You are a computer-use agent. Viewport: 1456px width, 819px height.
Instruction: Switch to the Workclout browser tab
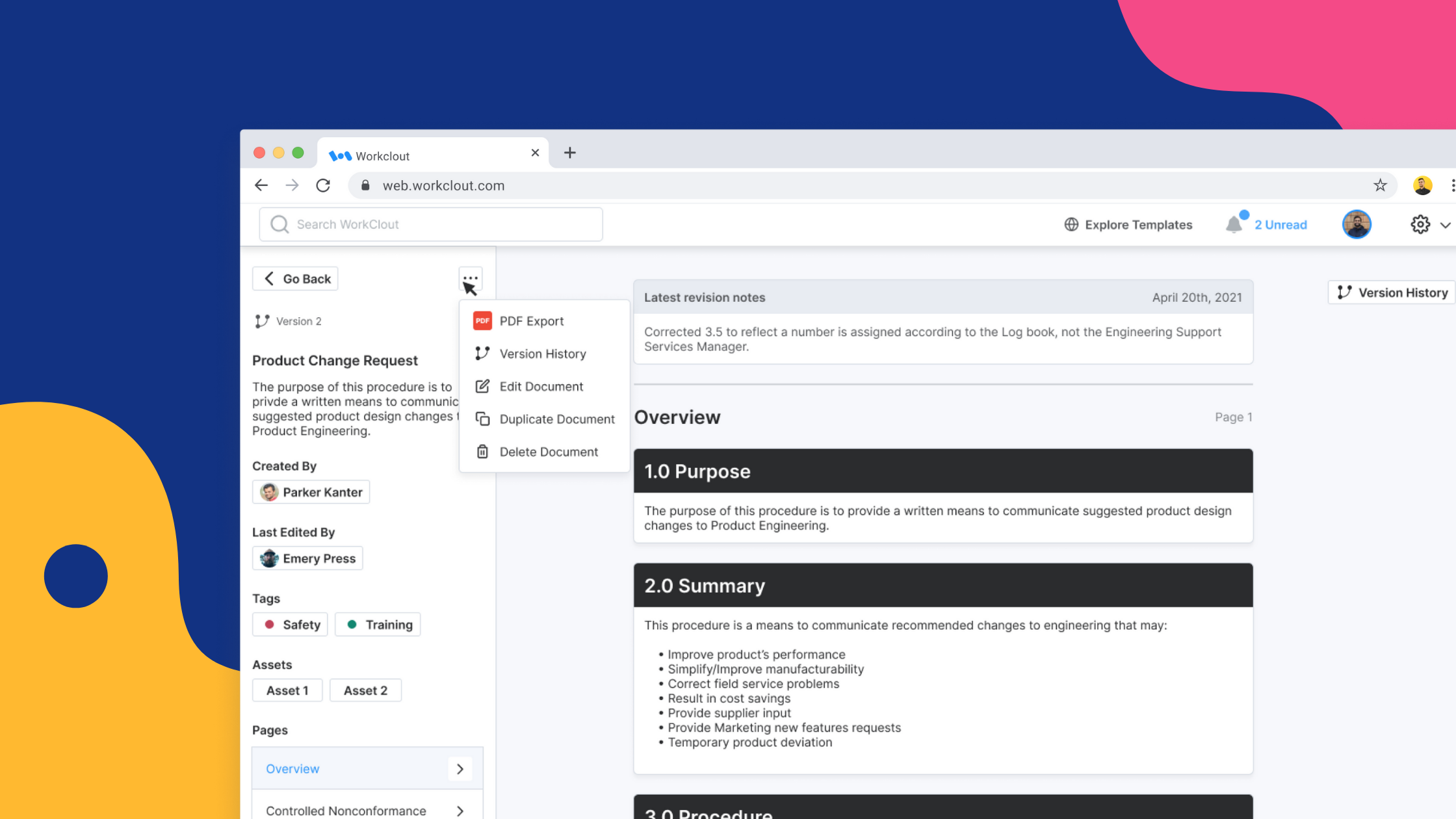pos(382,155)
